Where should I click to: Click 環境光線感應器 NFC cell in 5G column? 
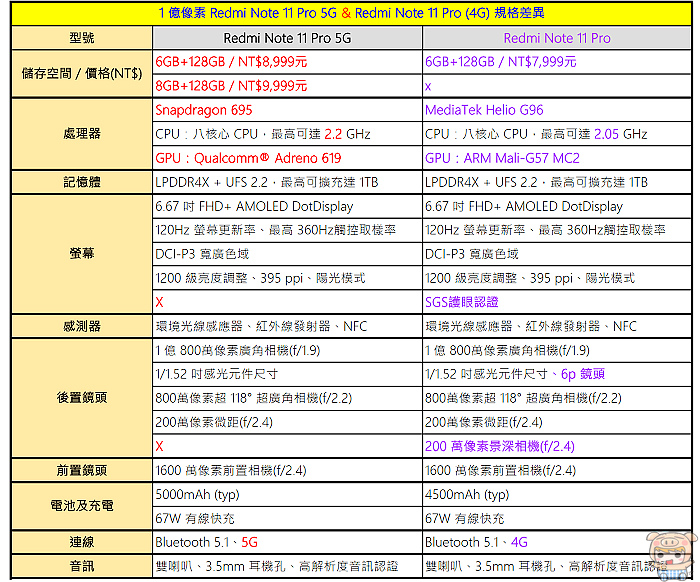pyautogui.click(x=287, y=326)
